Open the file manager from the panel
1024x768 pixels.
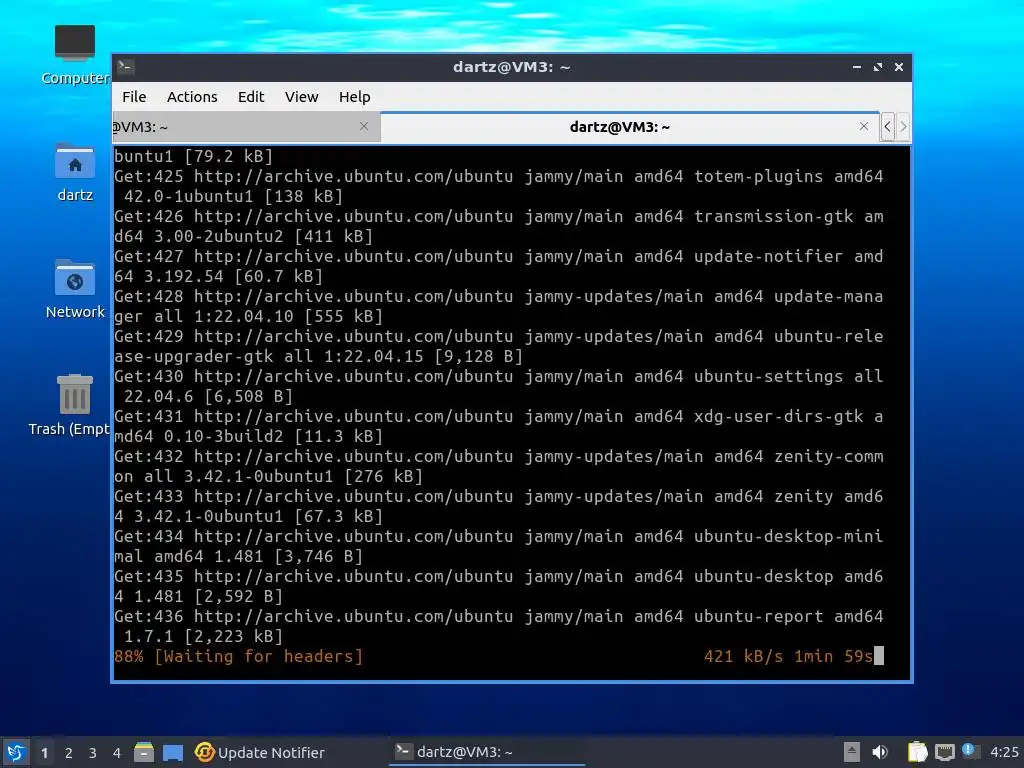click(144, 752)
